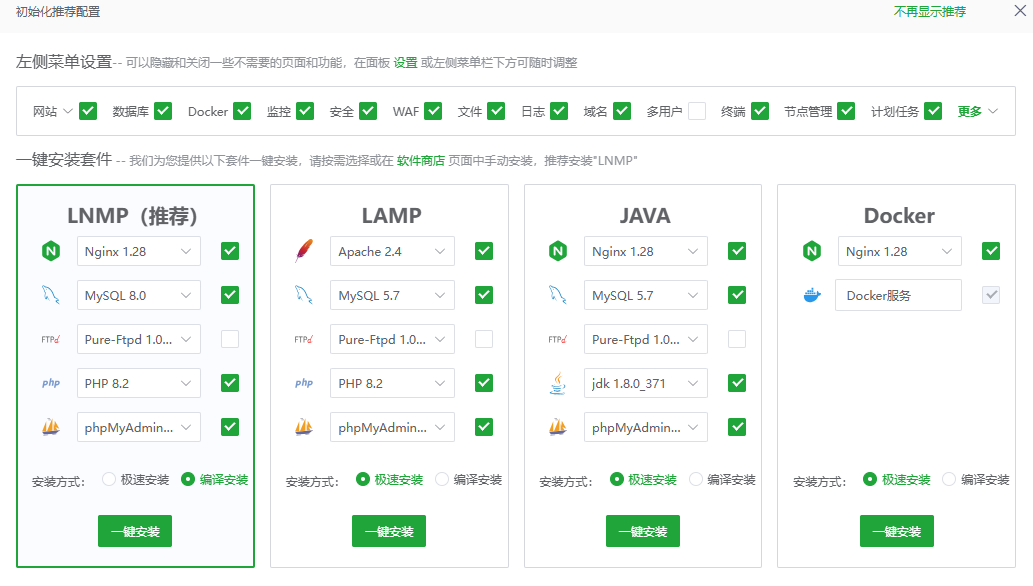The height and width of the screenshot is (586, 1033).
Task: Click the phpMyAdmin sailboat icon in LAMP column
Action: pyautogui.click(x=304, y=426)
